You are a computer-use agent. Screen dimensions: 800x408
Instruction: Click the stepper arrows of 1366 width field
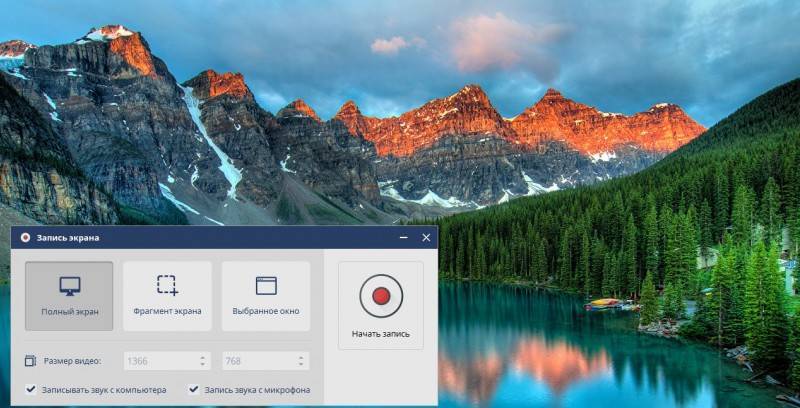203,361
